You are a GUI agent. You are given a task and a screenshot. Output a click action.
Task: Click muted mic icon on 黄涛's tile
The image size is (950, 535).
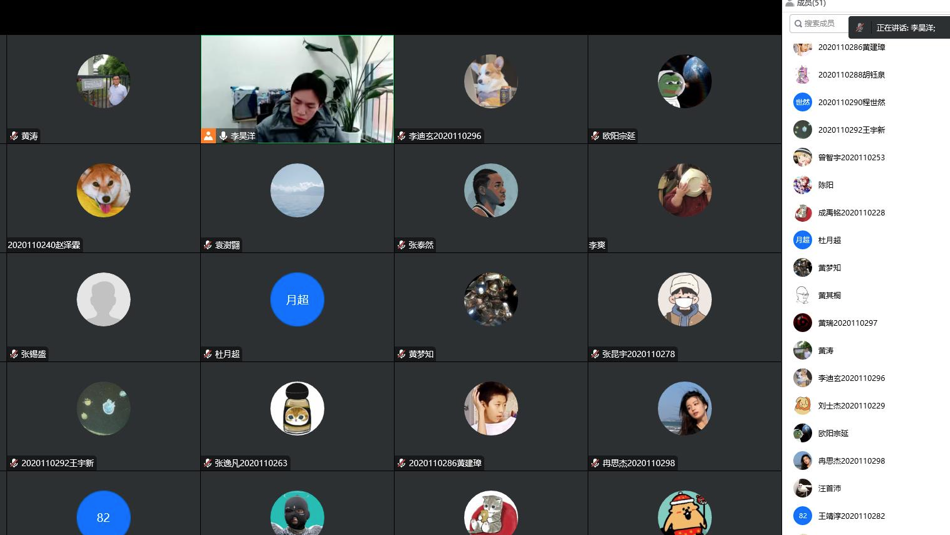tap(14, 136)
